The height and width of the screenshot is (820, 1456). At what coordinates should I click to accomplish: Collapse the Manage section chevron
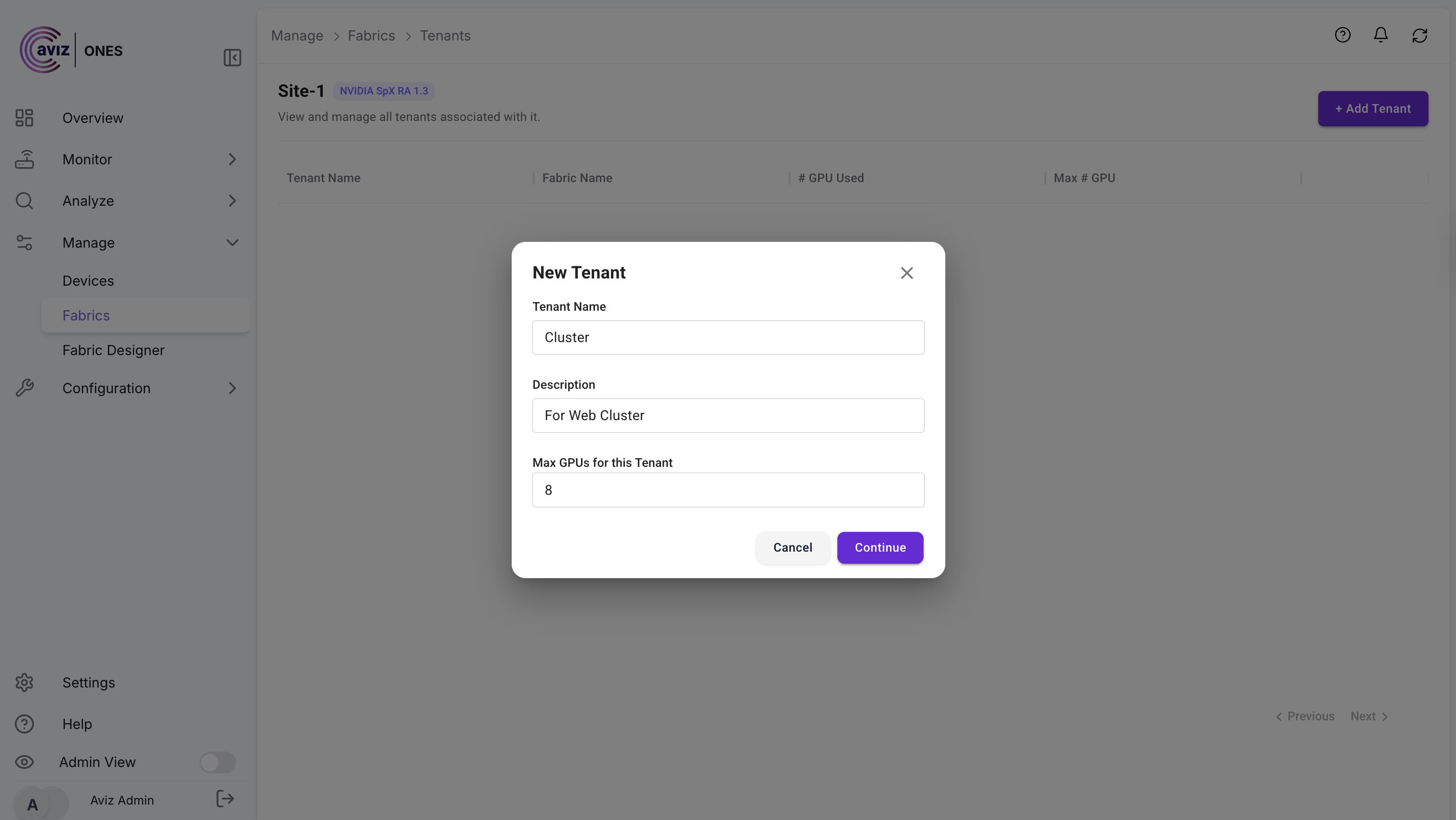[x=232, y=243]
